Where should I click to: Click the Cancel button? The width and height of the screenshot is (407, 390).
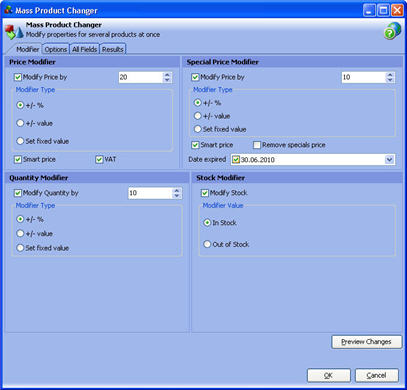(x=376, y=375)
